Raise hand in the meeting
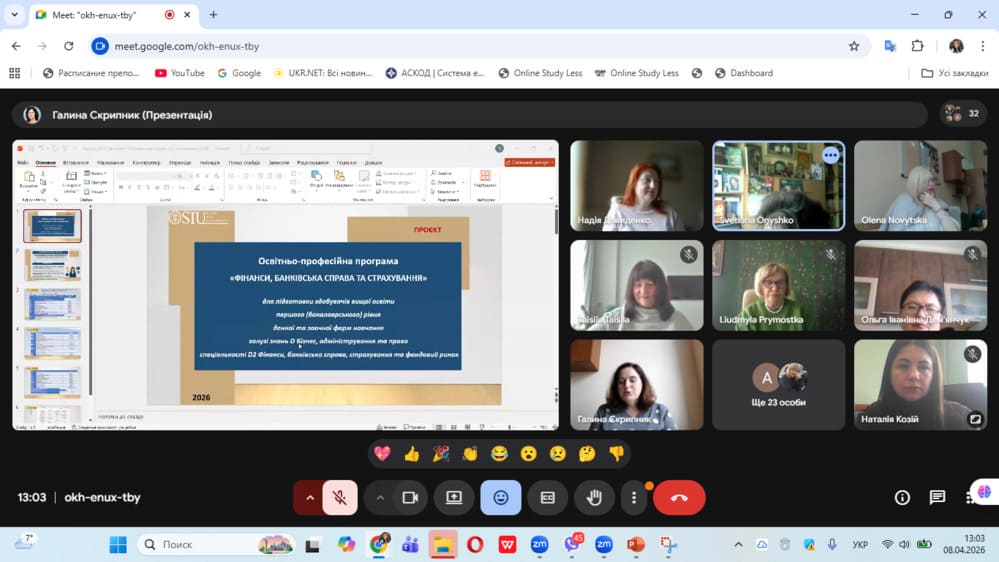The image size is (999, 562). click(x=594, y=497)
